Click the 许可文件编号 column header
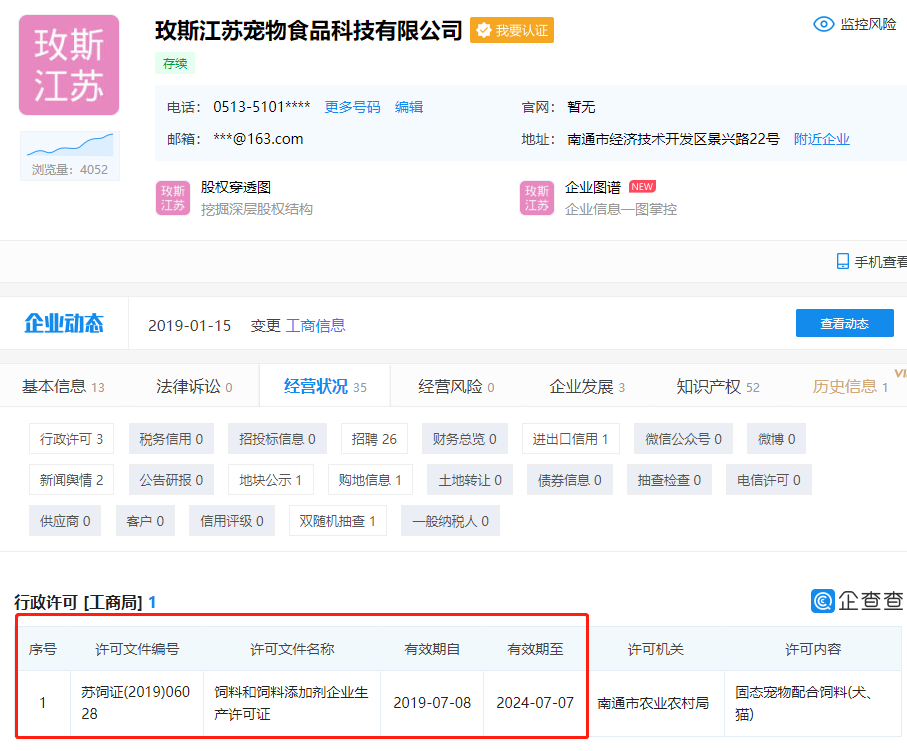Image resolution: width=907 pixels, height=751 pixels. pyautogui.click(x=137, y=649)
